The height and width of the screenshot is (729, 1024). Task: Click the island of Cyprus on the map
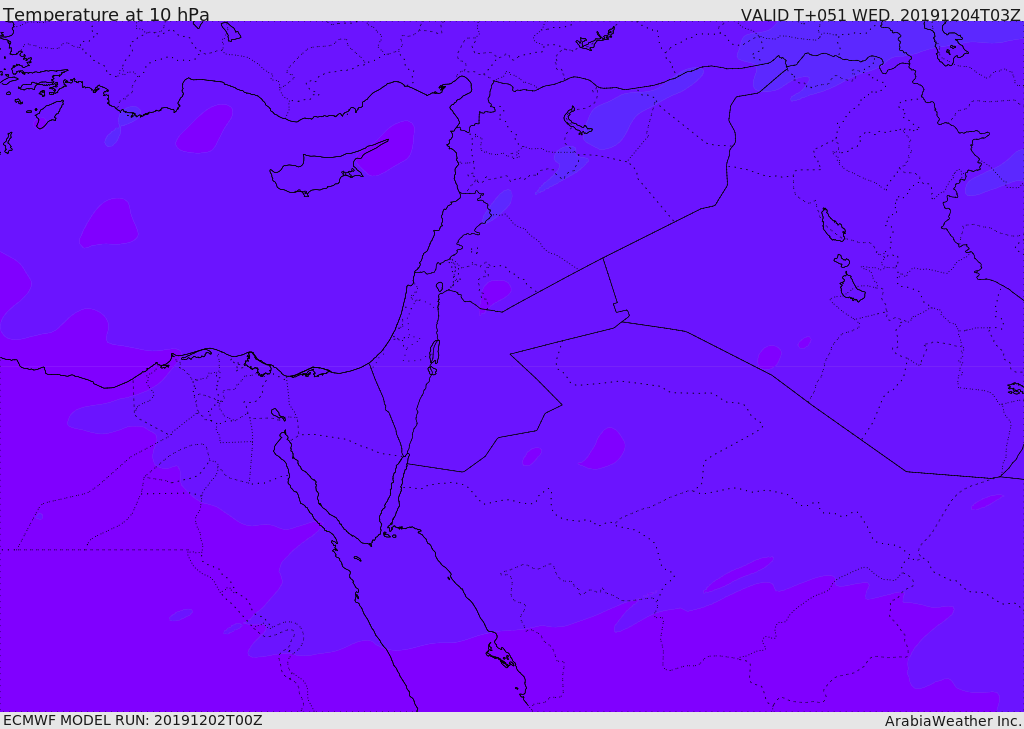click(320, 171)
